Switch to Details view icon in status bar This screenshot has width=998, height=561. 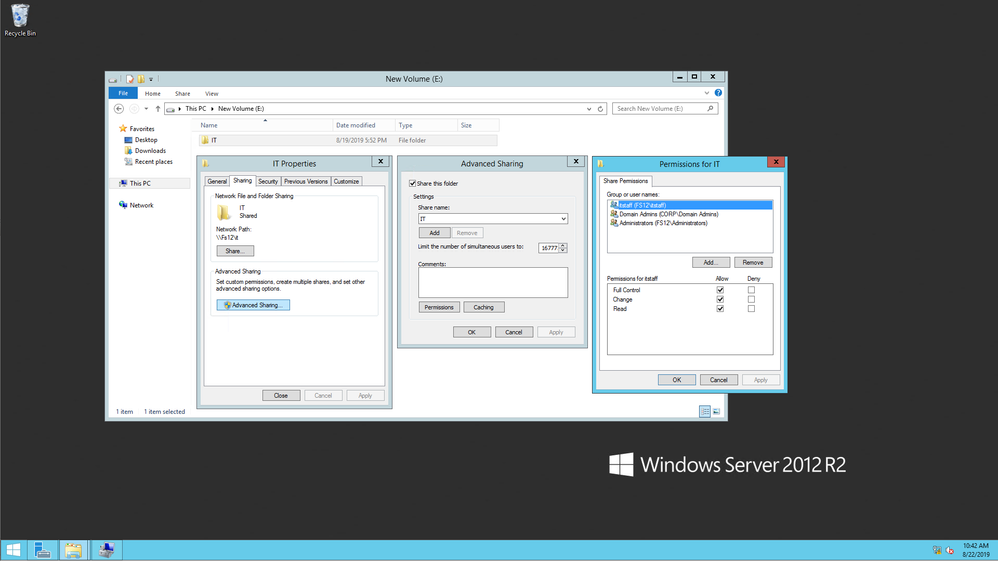[705, 412]
